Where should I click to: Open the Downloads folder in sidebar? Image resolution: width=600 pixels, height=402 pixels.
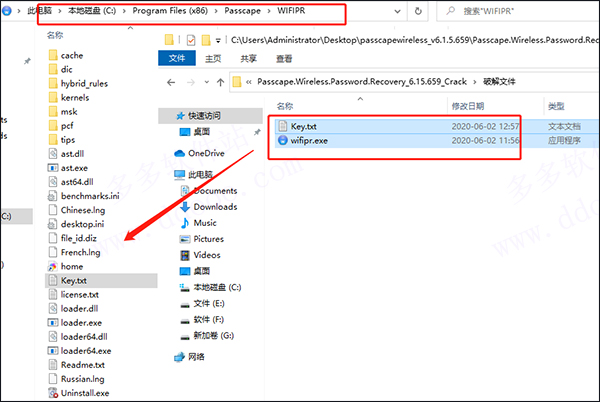pyautogui.click(x=215, y=207)
